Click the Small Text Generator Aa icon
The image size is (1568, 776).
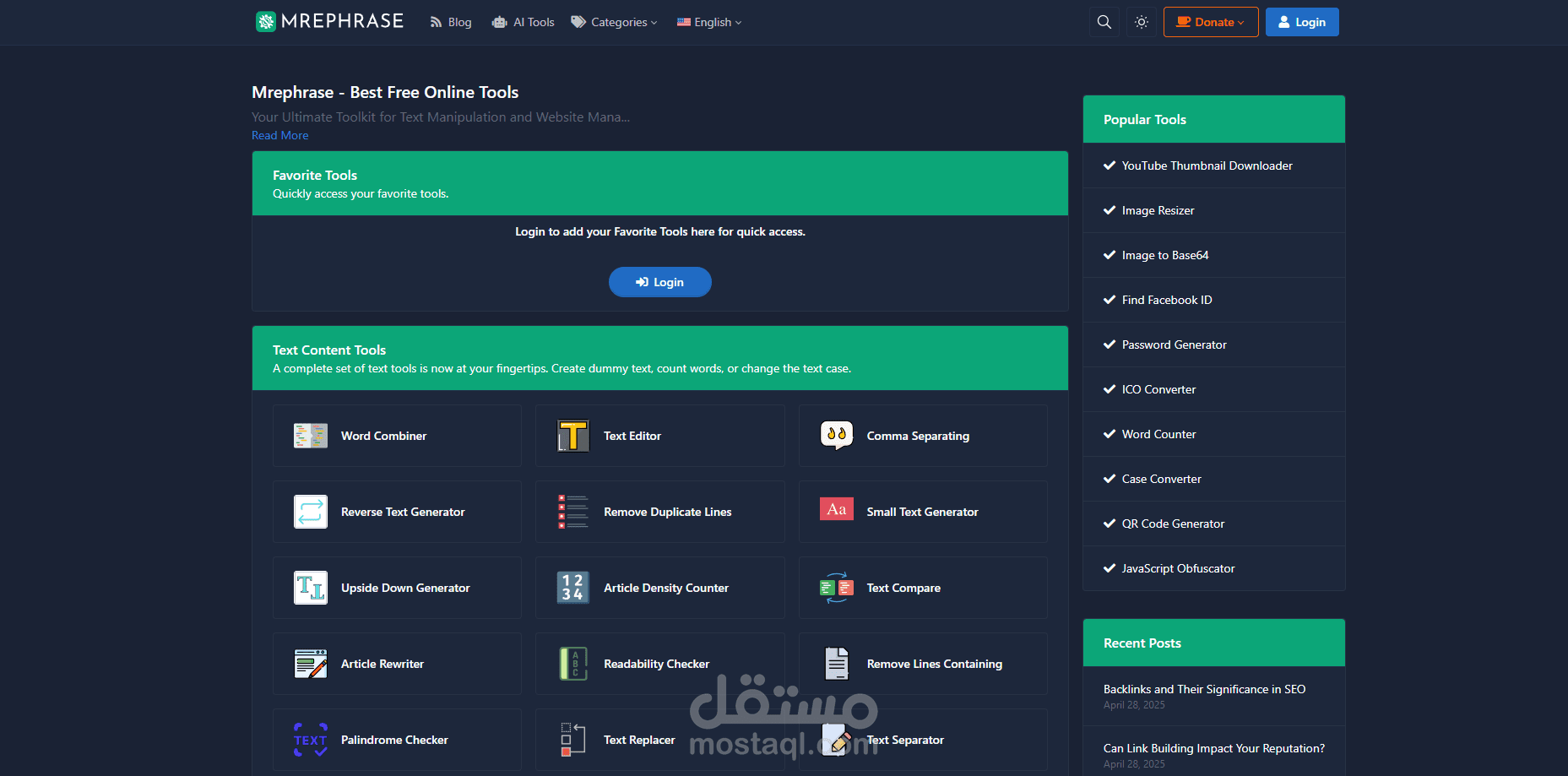[837, 509]
